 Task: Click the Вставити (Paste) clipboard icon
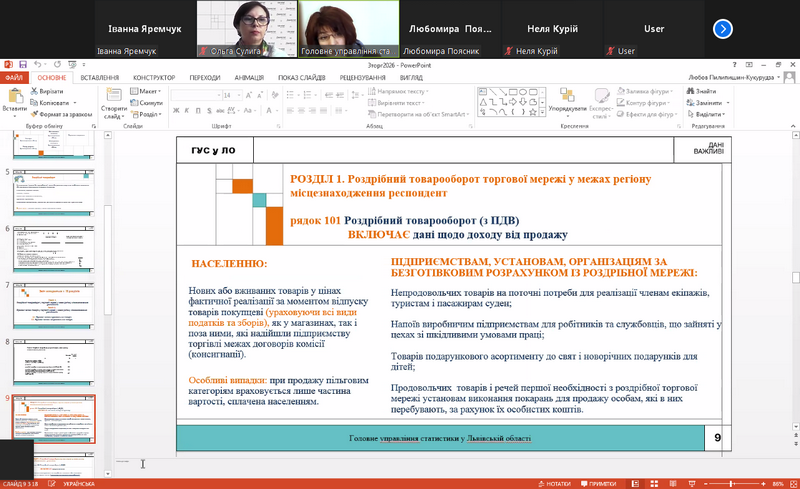tap(14, 96)
